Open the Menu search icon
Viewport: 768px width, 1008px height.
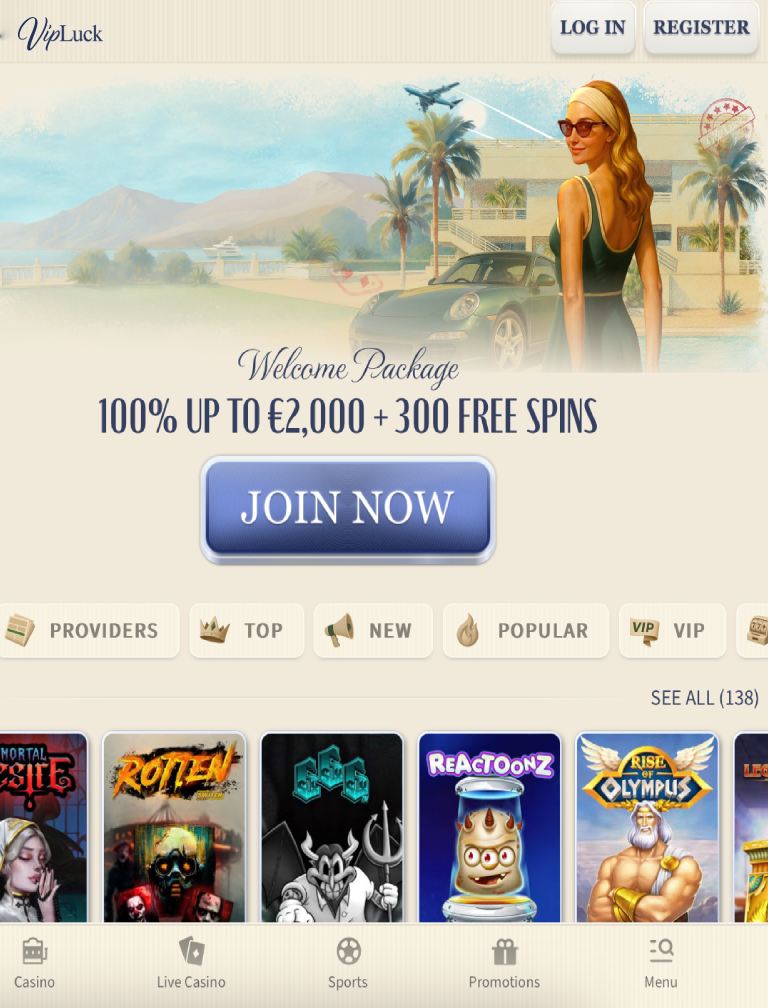tap(661, 951)
